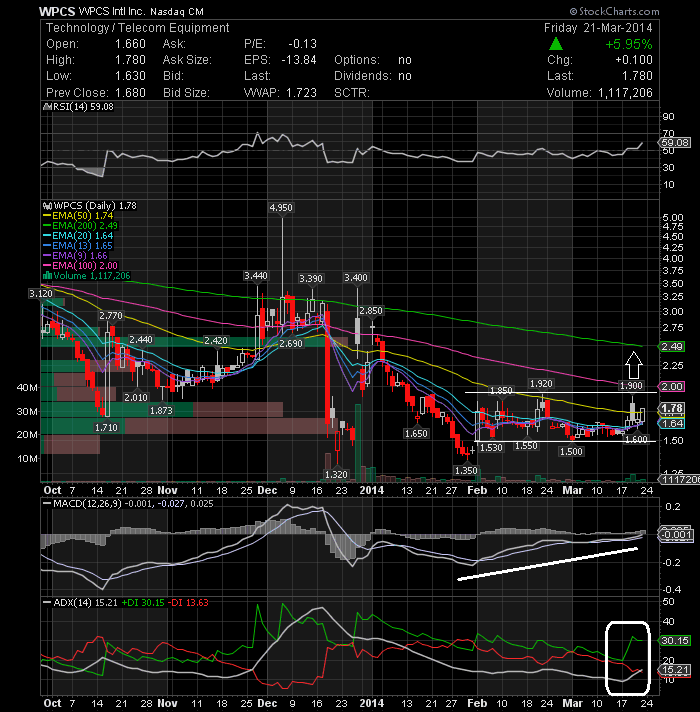The height and width of the screenshot is (712, 700).
Task: Click the +DI 30.15 legend text
Action: [143, 603]
